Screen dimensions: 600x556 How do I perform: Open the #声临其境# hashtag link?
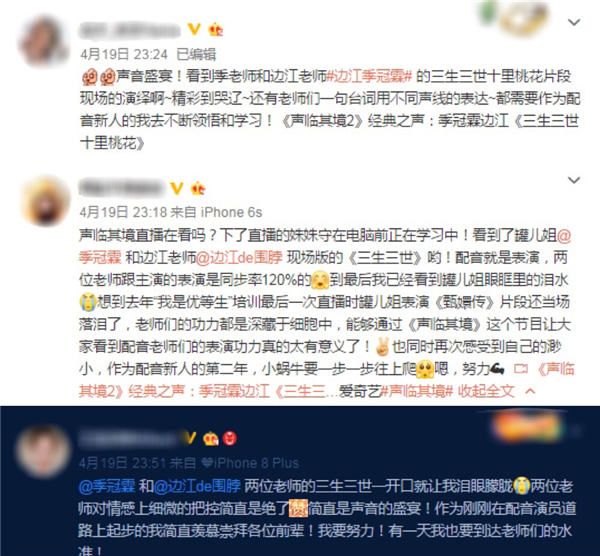[x=417, y=391]
